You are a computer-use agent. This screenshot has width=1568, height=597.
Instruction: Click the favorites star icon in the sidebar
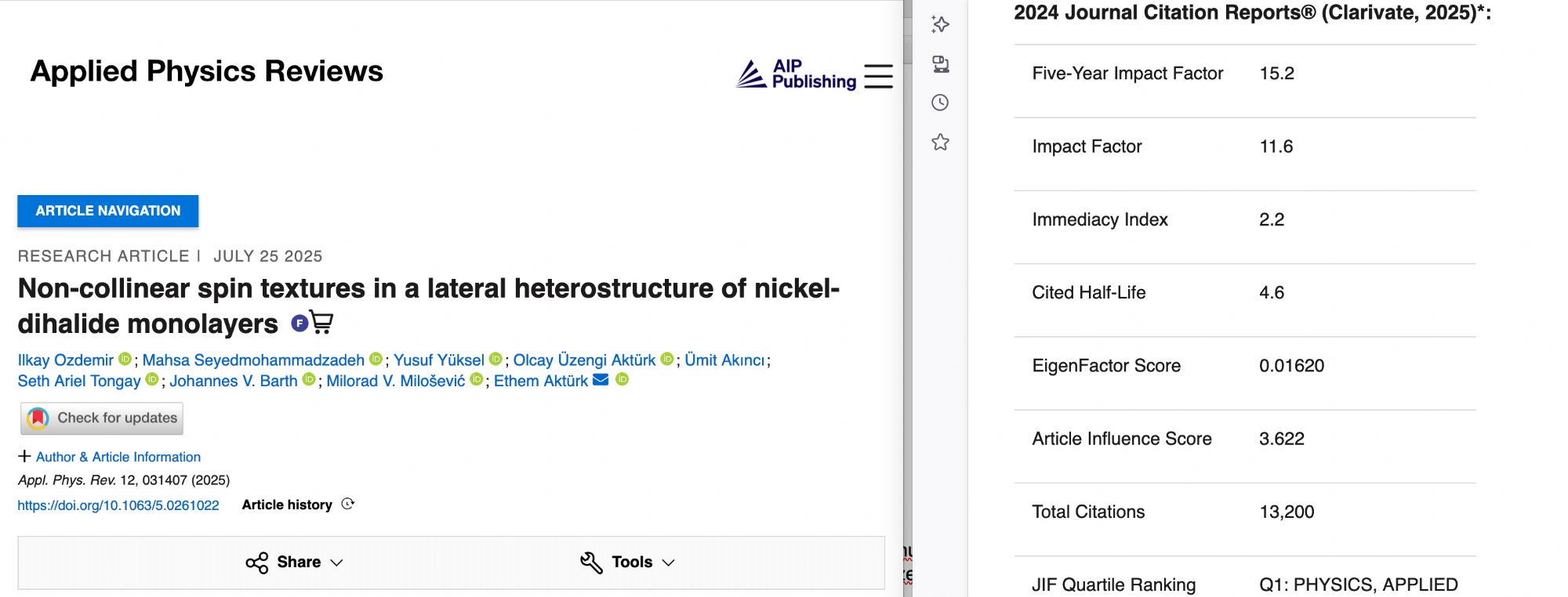point(940,142)
